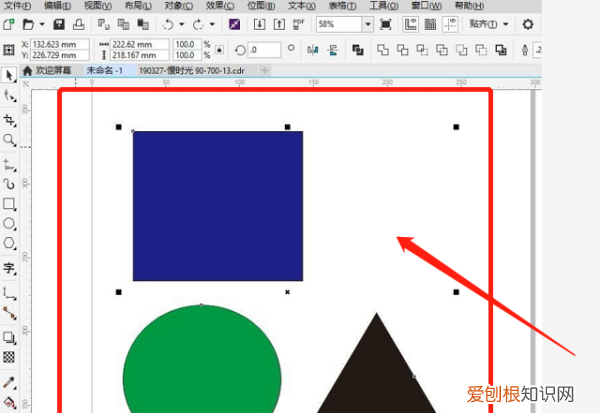The width and height of the screenshot is (600, 413).
Task: Select the Crop tool
Action: click(9, 118)
